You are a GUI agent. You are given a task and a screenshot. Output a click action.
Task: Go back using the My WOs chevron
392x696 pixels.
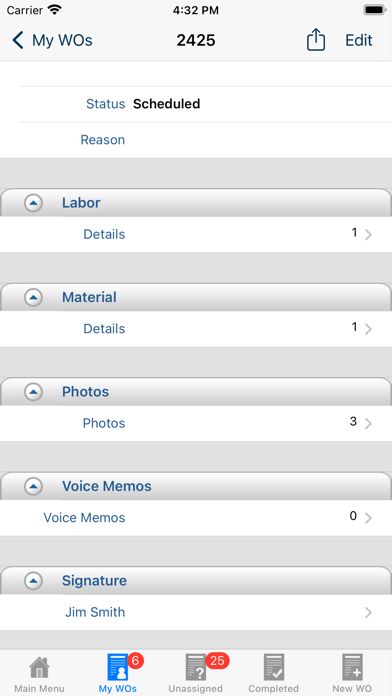[18, 40]
